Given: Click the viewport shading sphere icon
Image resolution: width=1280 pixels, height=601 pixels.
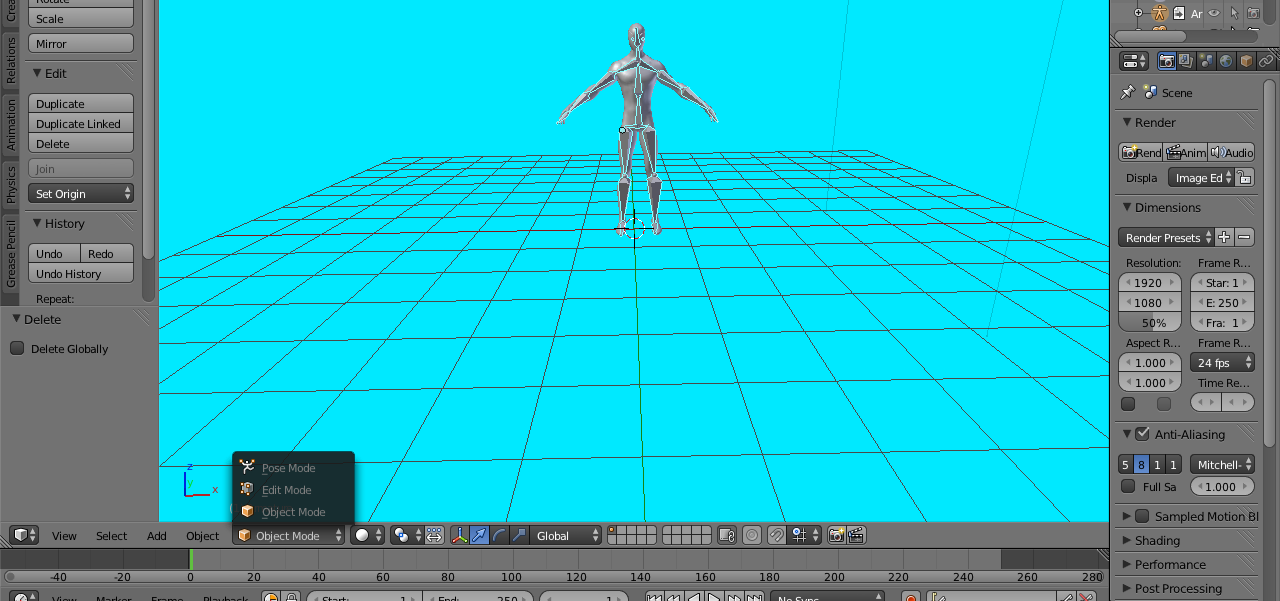Looking at the screenshot, I should [x=367, y=536].
